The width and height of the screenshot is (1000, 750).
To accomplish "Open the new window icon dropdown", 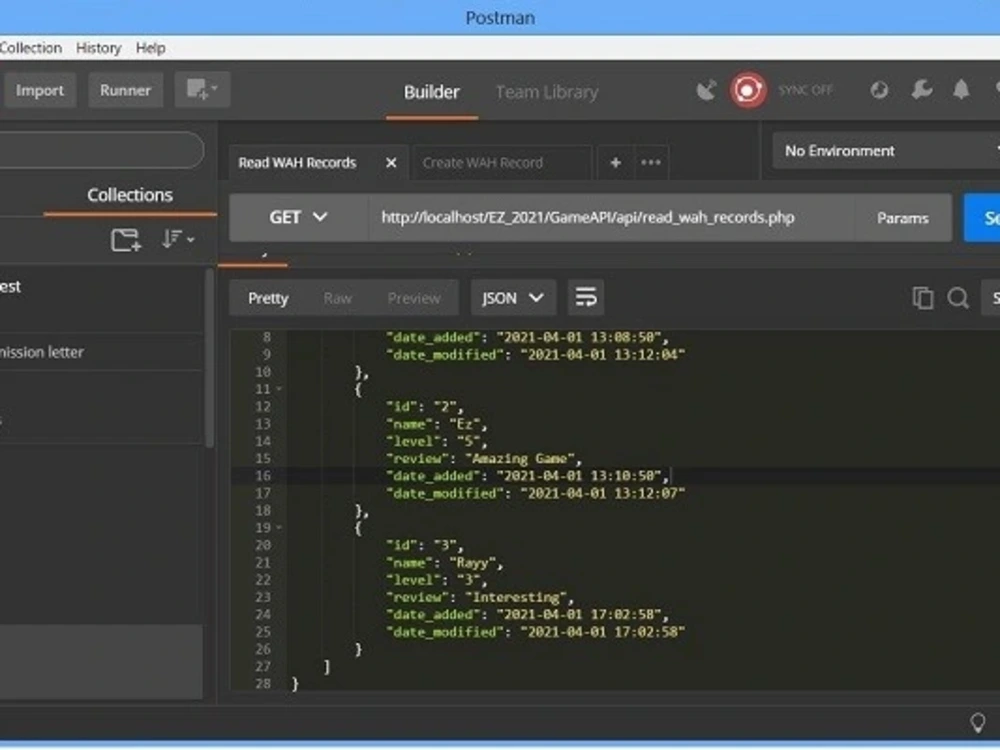I will (202, 90).
